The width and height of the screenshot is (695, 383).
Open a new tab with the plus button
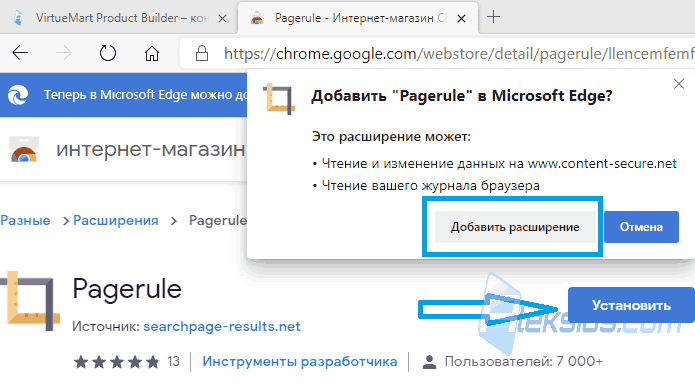pyautogui.click(x=493, y=17)
